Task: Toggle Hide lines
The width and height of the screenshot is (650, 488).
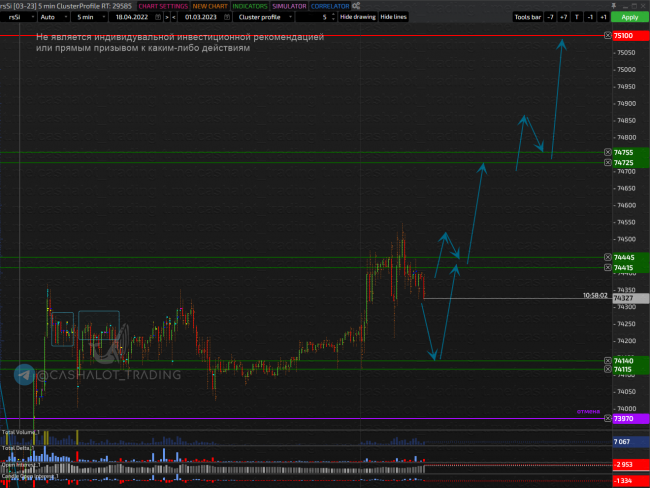Action: pyautogui.click(x=393, y=17)
